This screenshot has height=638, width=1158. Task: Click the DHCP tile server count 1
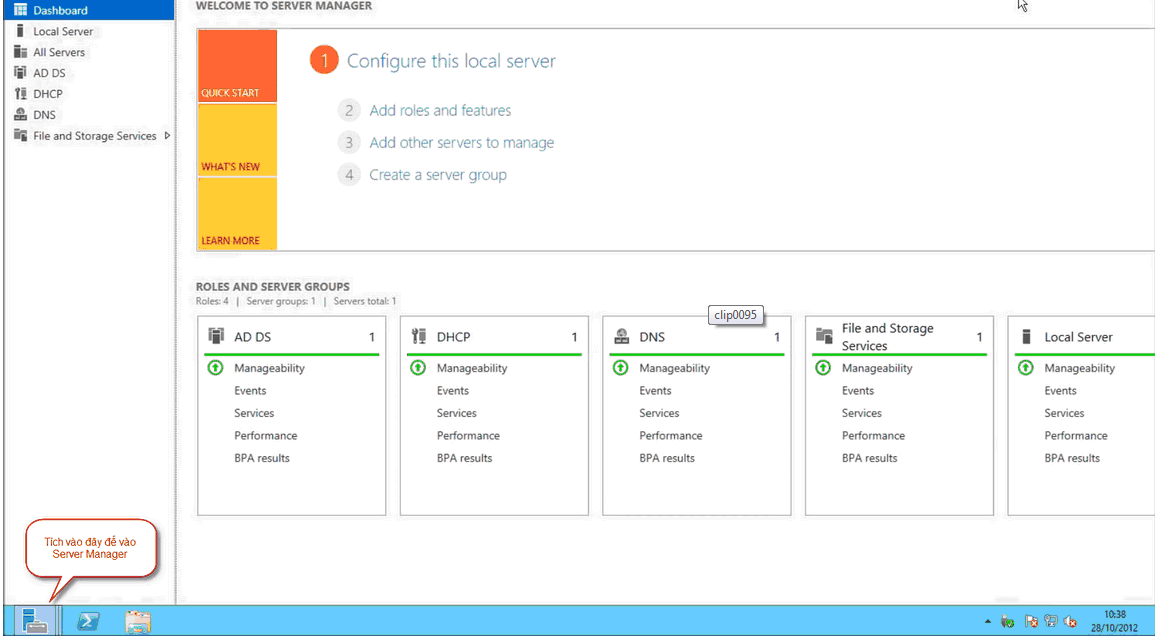pyautogui.click(x=574, y=337)
